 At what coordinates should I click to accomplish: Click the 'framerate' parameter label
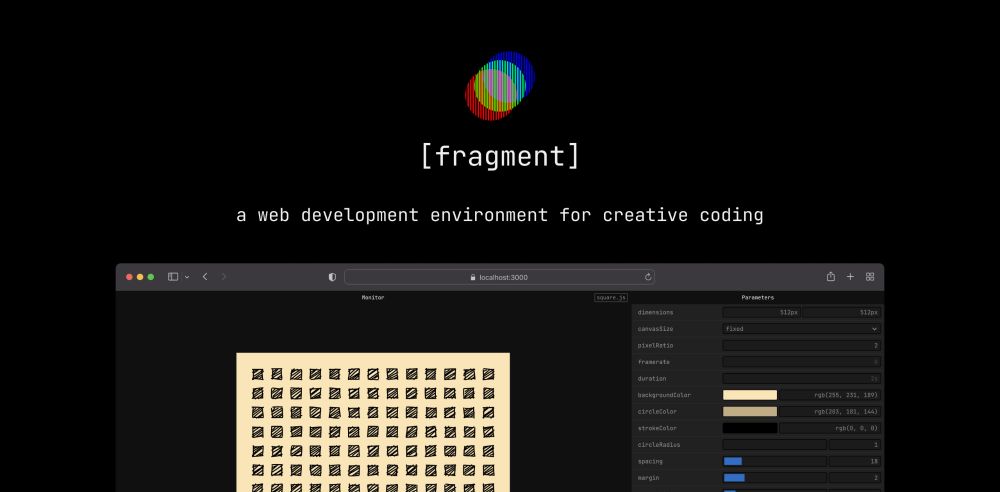coord(653,362)
